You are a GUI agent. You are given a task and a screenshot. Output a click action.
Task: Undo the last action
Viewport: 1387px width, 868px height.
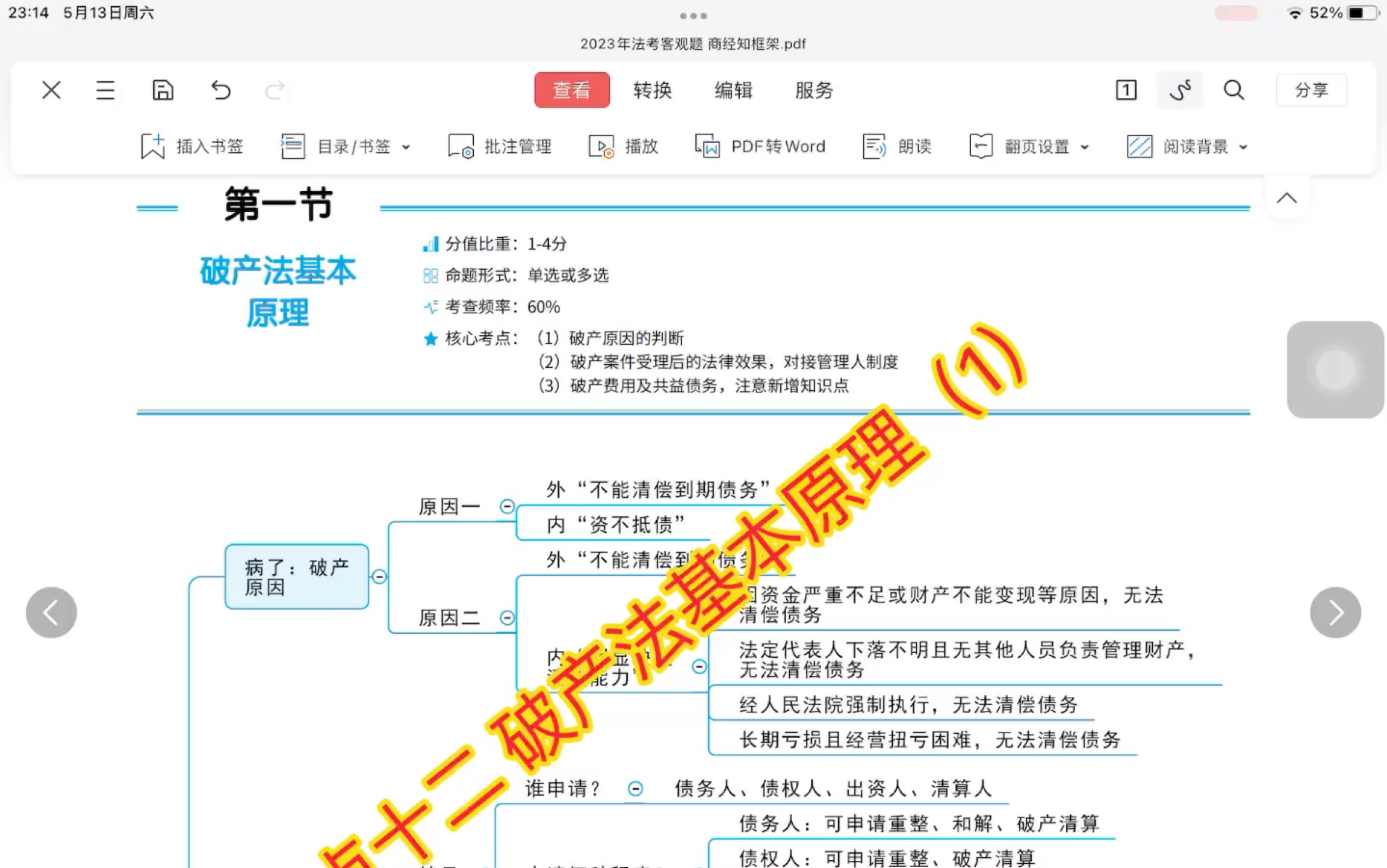coord(221,90)
